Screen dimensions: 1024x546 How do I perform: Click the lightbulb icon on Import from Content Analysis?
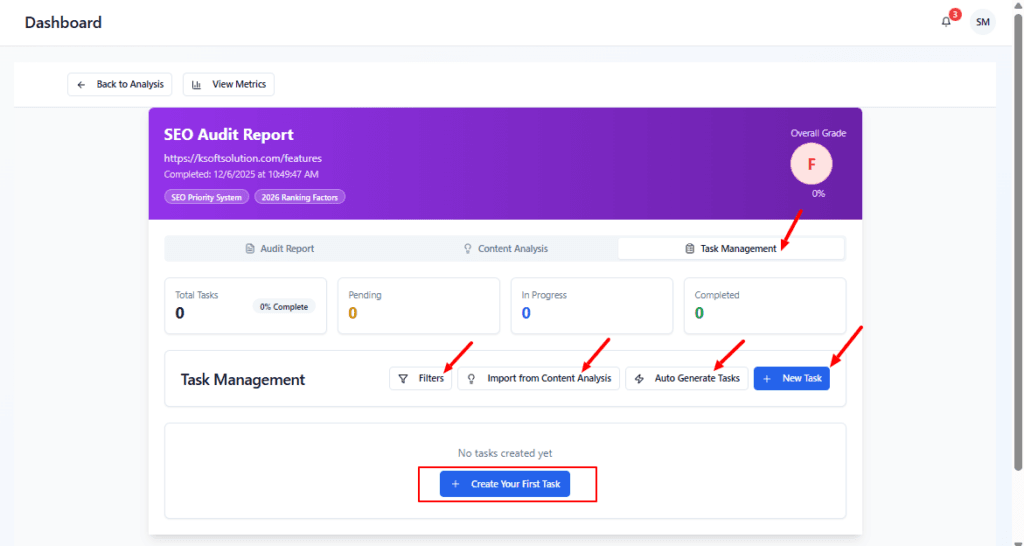pyautogui.click(x=471, y=379)
